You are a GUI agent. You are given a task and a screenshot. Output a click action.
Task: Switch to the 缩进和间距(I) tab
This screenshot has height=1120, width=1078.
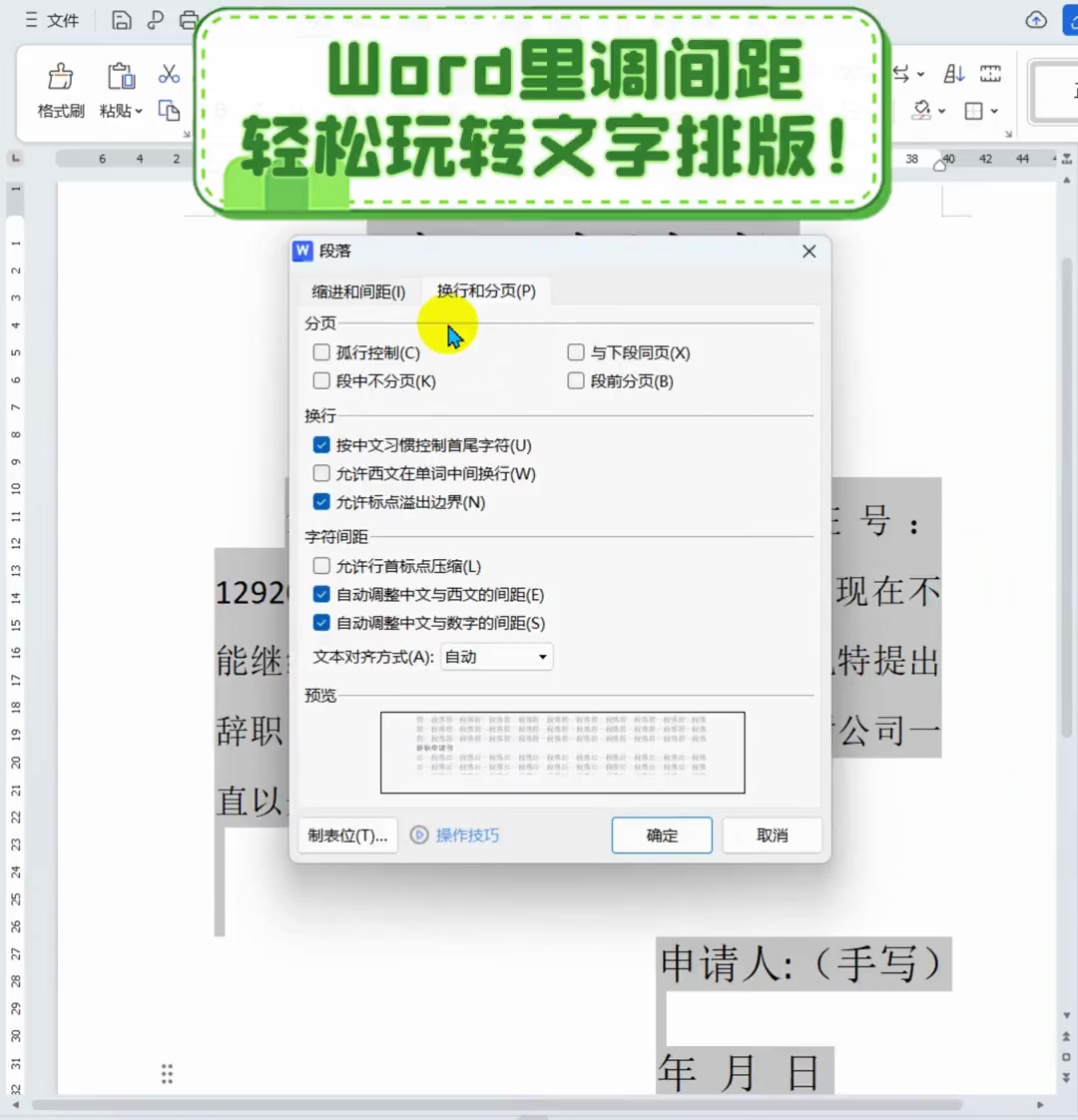click(x=357, y=291)
